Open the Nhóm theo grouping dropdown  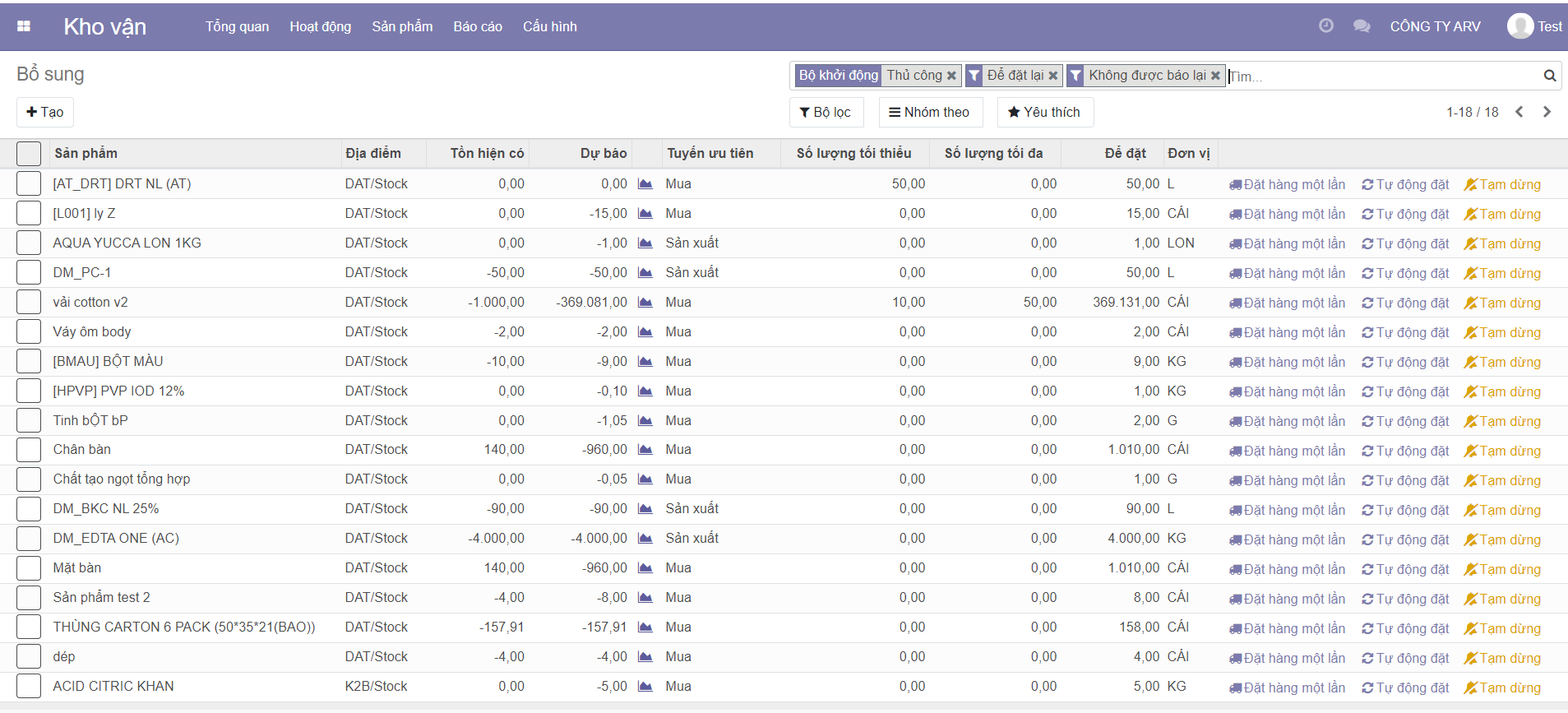pyautogui.click(x=930, y=112)
